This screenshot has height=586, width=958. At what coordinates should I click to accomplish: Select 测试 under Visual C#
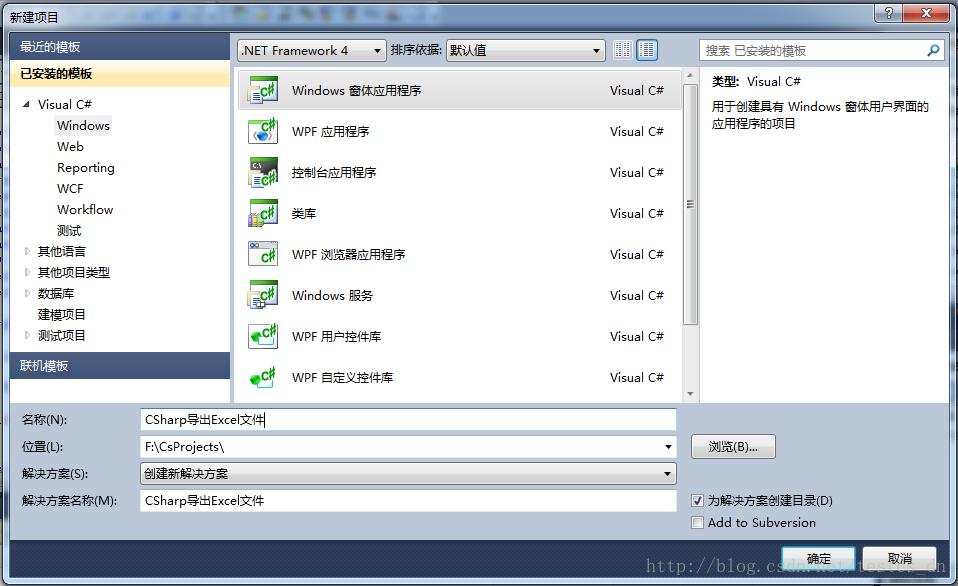coord(68,231)
